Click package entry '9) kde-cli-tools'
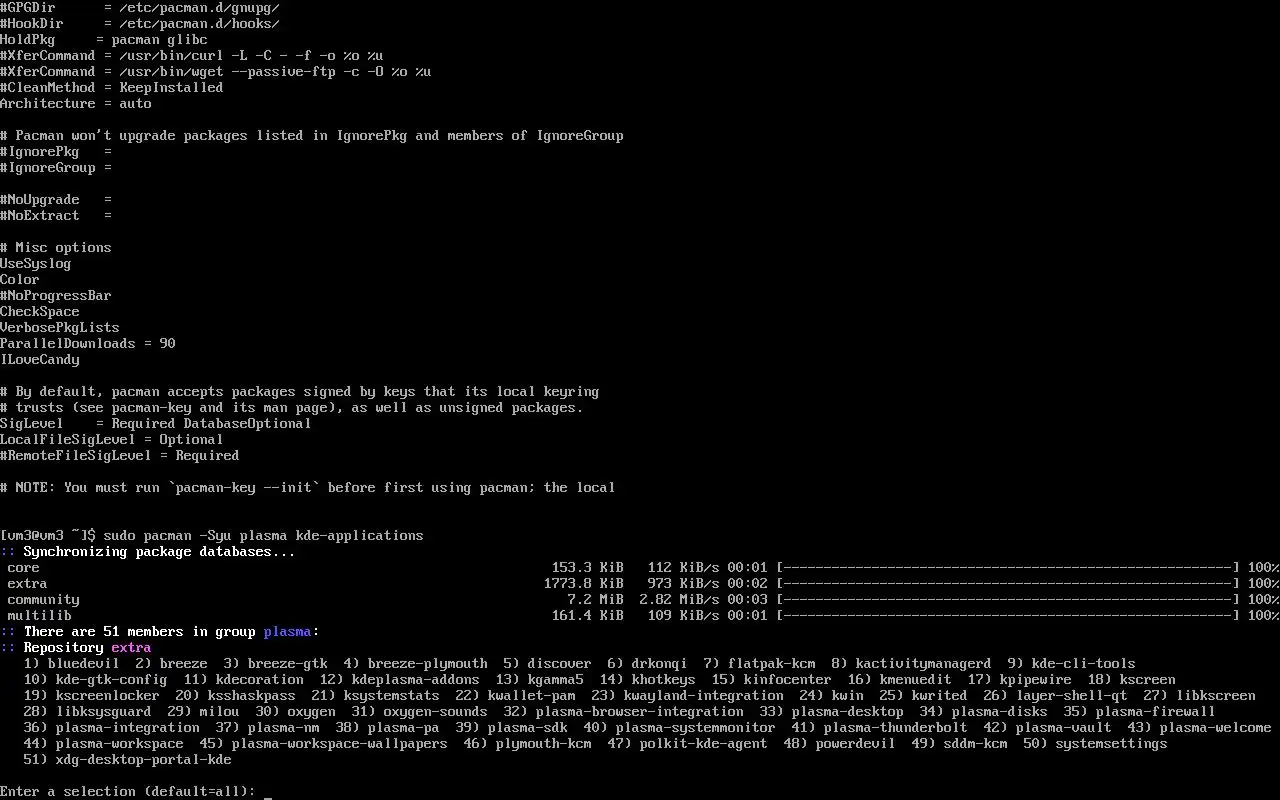Viewport: 1280px width, 800px height. coord(1072,664)
